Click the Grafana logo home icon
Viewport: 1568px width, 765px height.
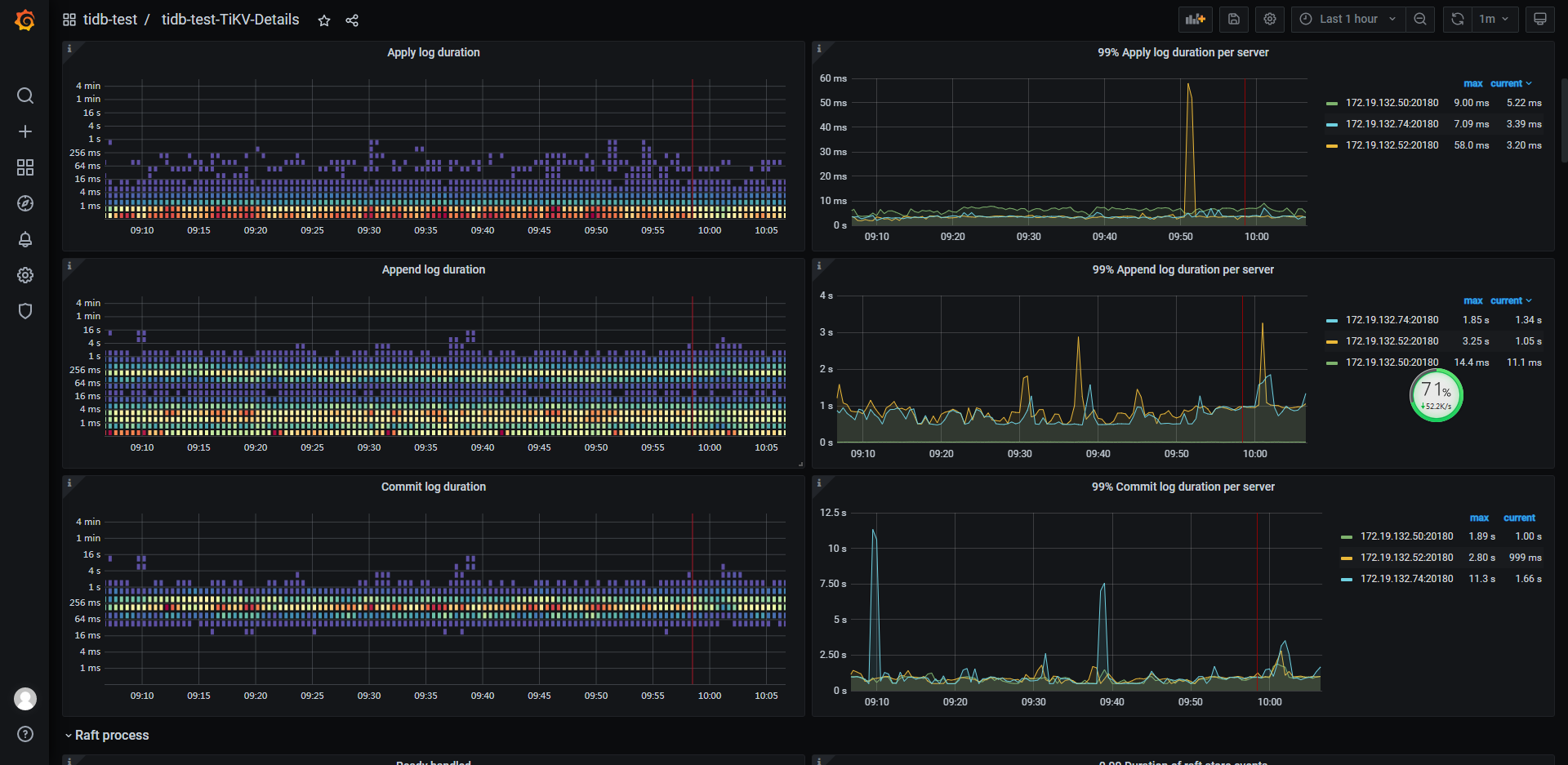(25, 20)
